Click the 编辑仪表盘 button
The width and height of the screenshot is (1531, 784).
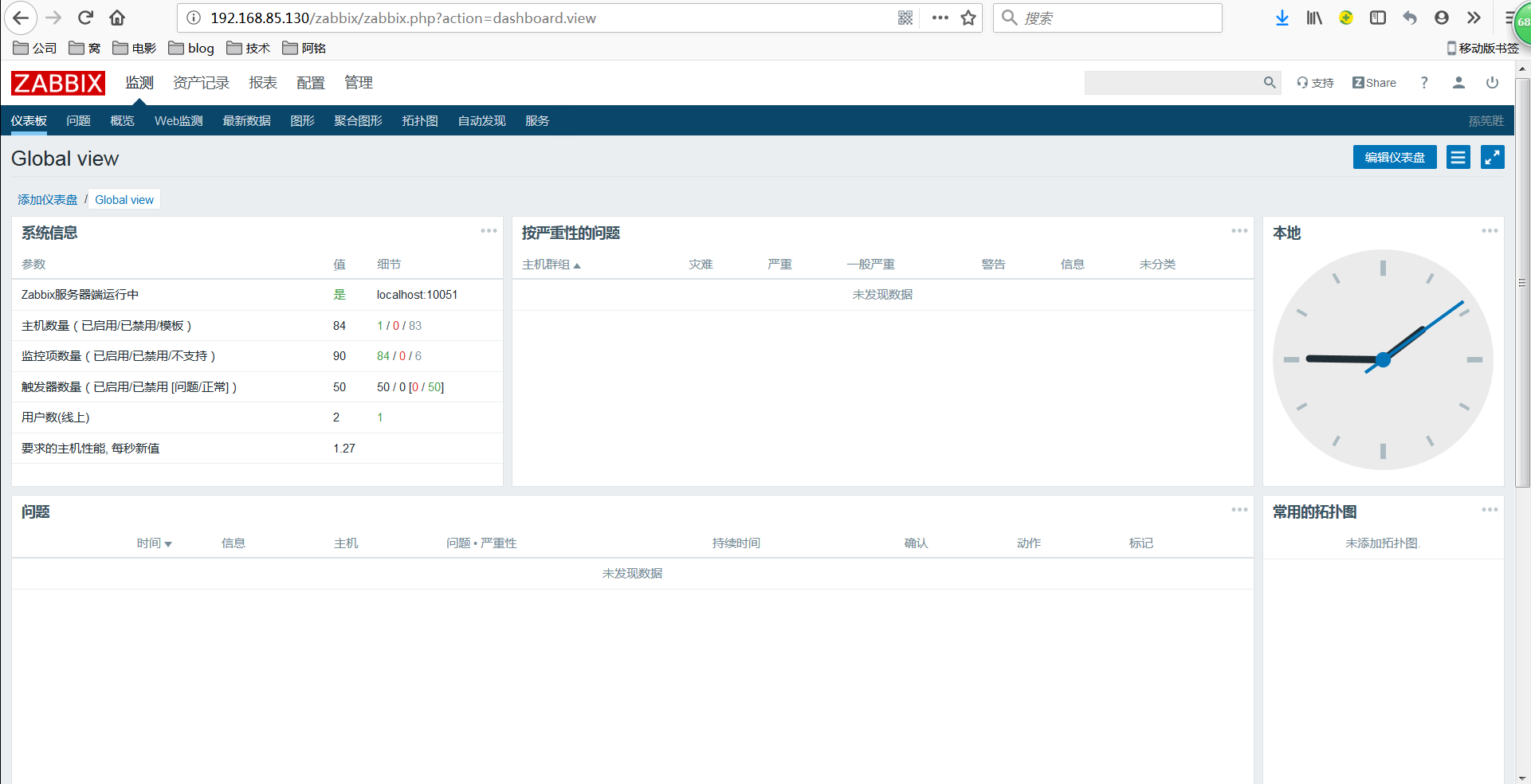pos(1394,157)
